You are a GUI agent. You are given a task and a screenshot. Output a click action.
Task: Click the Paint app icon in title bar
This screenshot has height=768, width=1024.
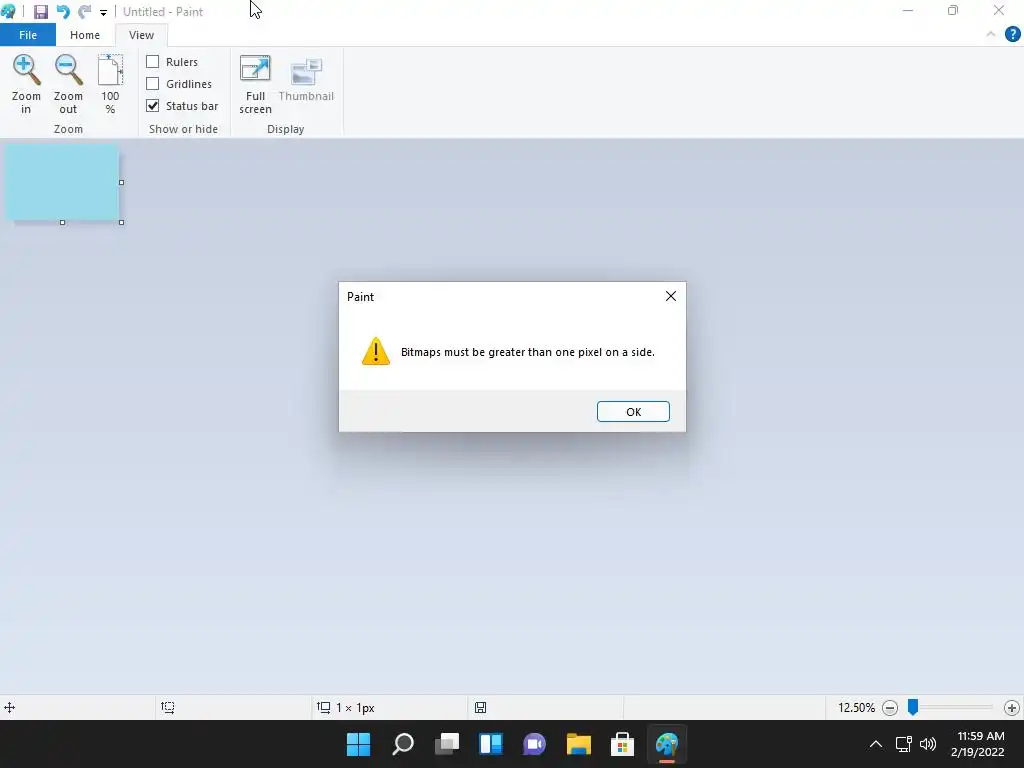click(x=8, y=12)
